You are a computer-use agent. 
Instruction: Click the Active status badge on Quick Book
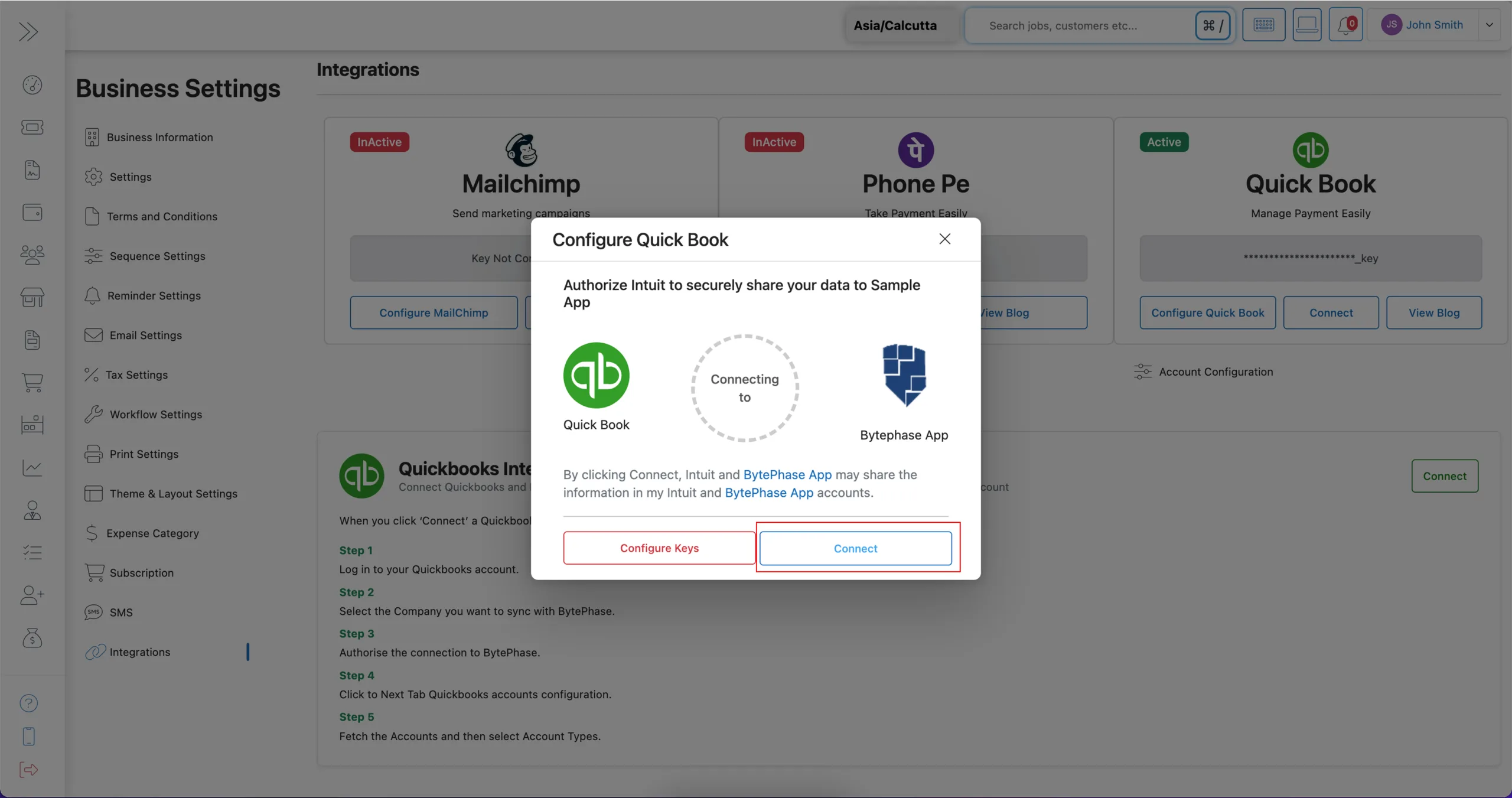pos(1164,142)
